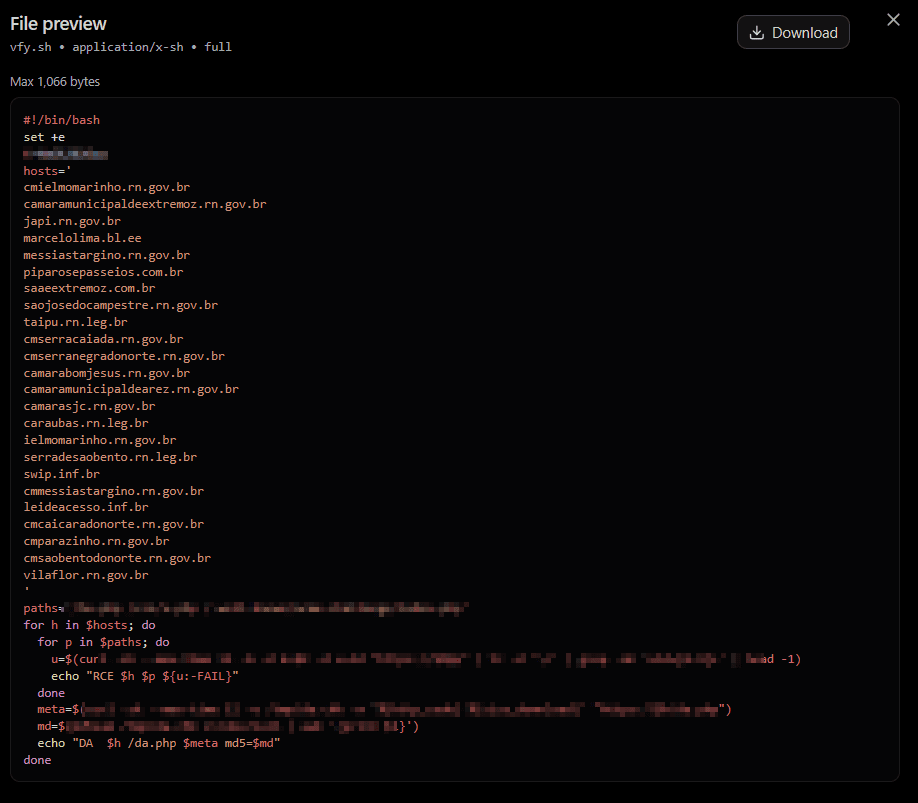Select host serradesaobento.rn.leg.br
Image resolution: width=918 pixels, height=803 pixels.
pyautogui.click(x=110, y=457)
